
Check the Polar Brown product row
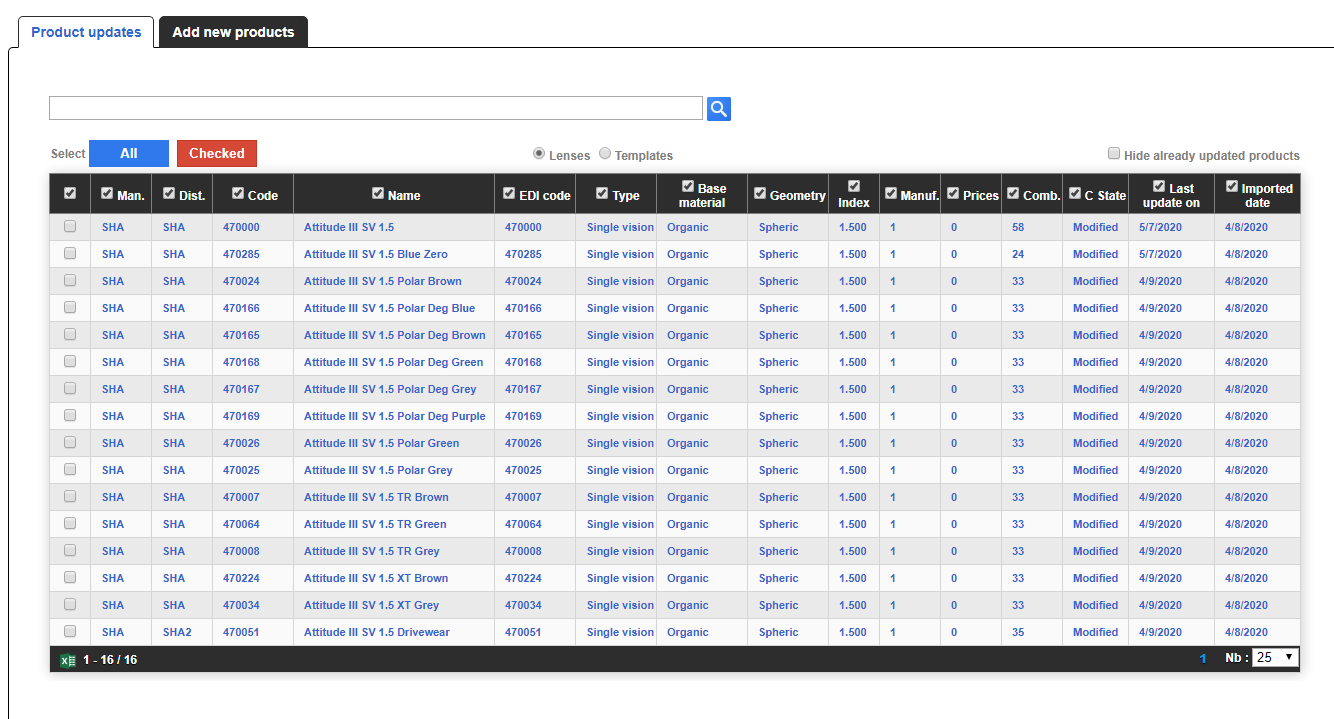(x=70, y=281)
